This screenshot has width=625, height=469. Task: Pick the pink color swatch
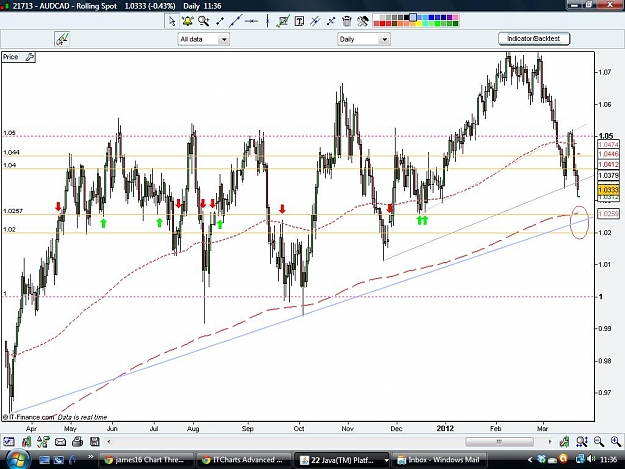click(x=456, y=18)
